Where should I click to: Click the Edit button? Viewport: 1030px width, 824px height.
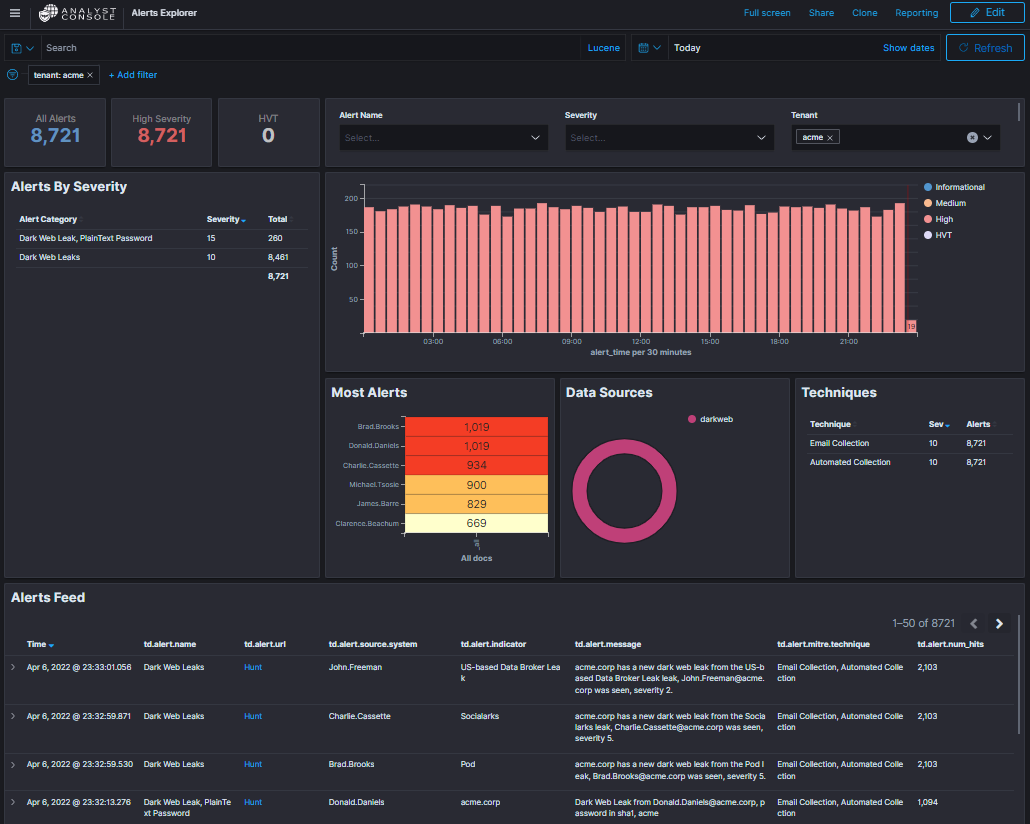(986, 12)
